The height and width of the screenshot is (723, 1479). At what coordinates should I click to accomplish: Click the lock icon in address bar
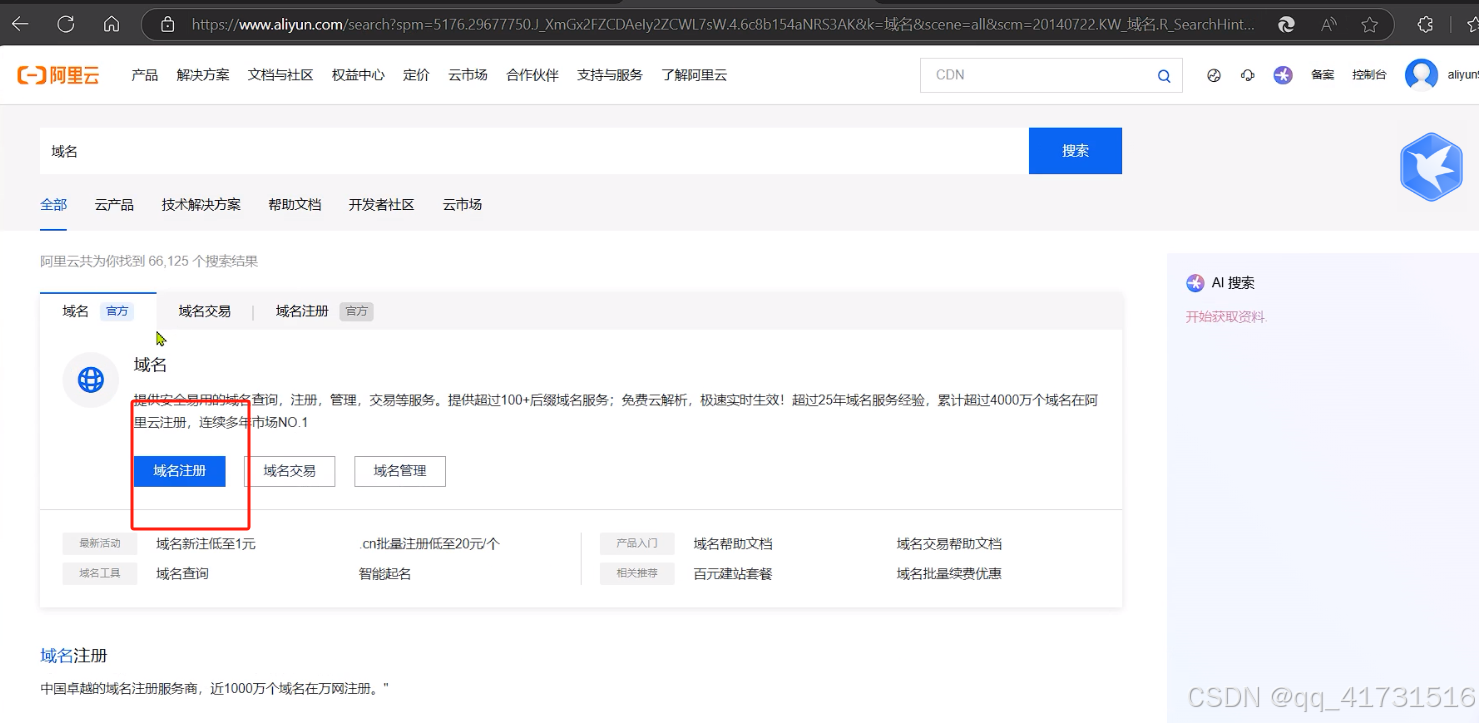(x=168, y=24)
